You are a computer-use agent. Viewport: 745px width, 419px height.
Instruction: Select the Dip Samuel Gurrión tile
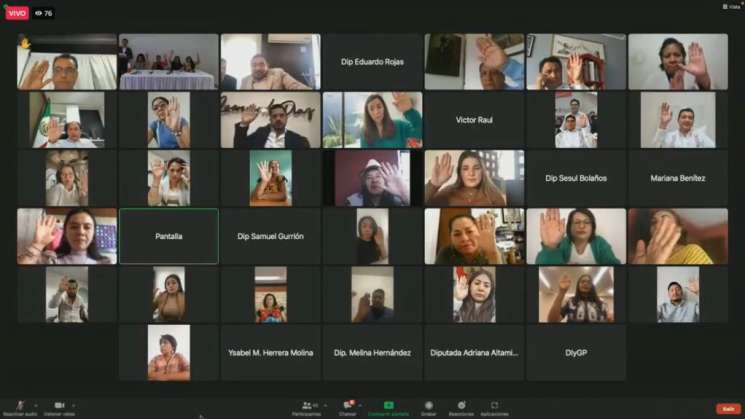point(270,236)
